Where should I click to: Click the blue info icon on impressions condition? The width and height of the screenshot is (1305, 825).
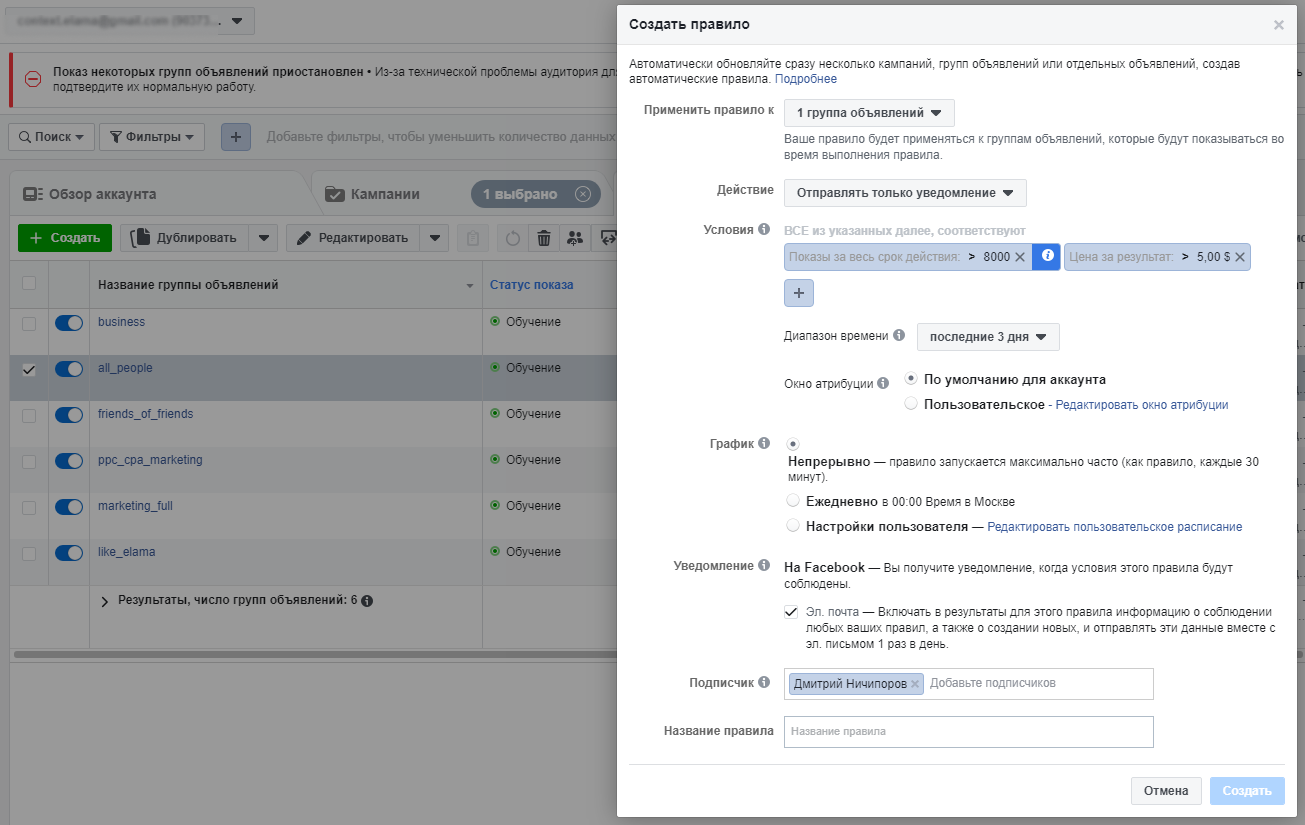click(1047, 257)
